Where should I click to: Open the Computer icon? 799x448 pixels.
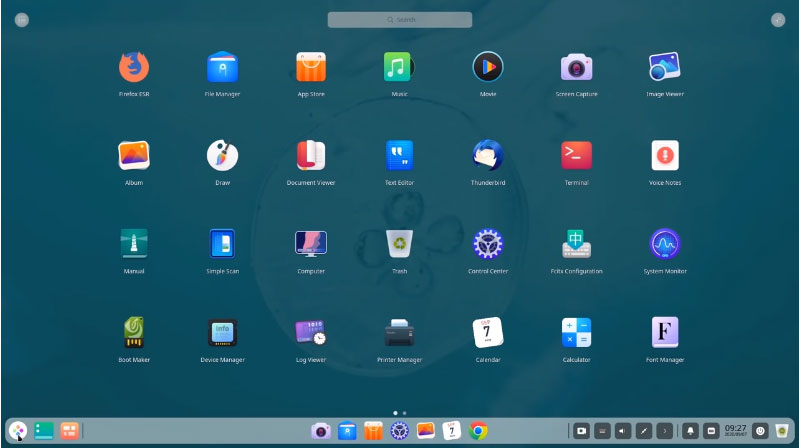pos(311,244)
